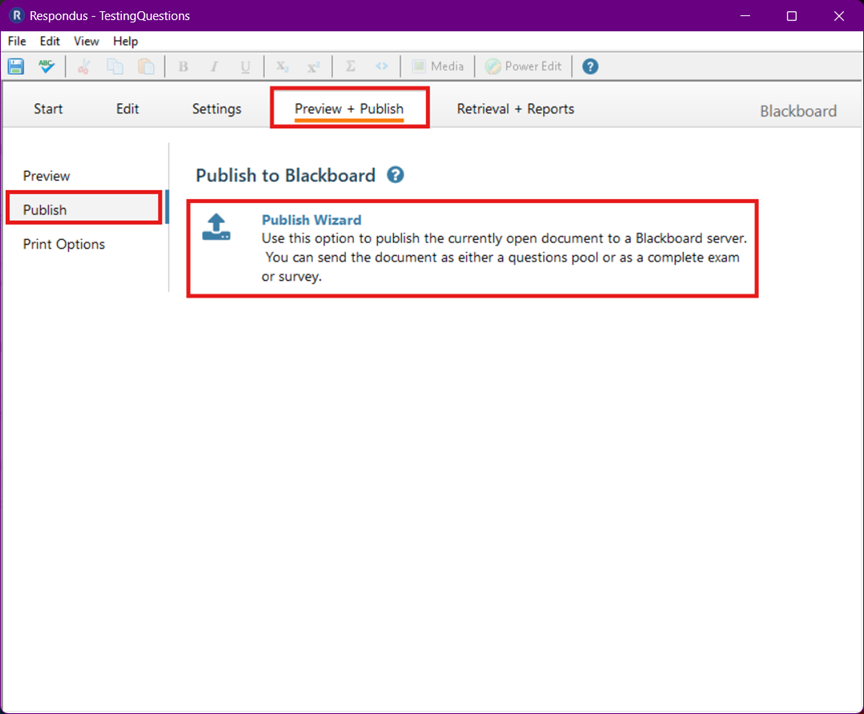Click the Blackboard personality label
The height and width of the screenshot is (714, 864).
click(x=798, y=111)
